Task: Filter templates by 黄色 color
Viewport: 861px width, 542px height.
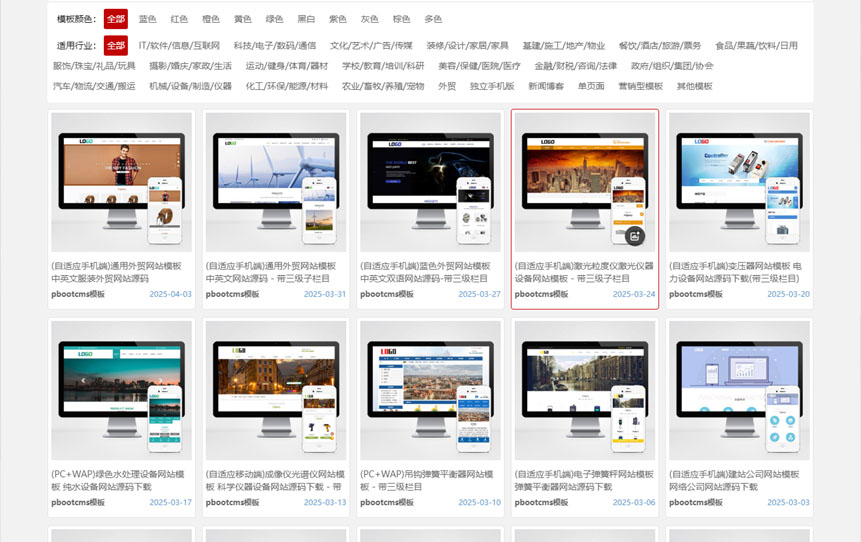Action: click(243, 19)
